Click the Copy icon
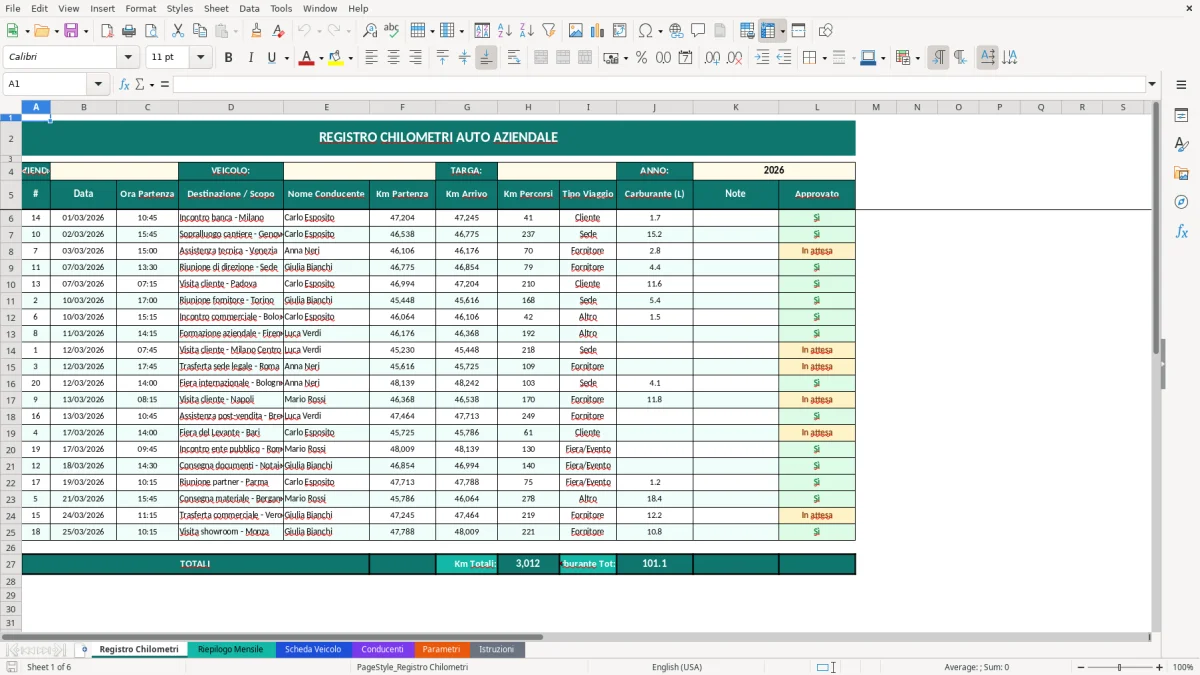1200x675 pixels. tap(198, 31)
